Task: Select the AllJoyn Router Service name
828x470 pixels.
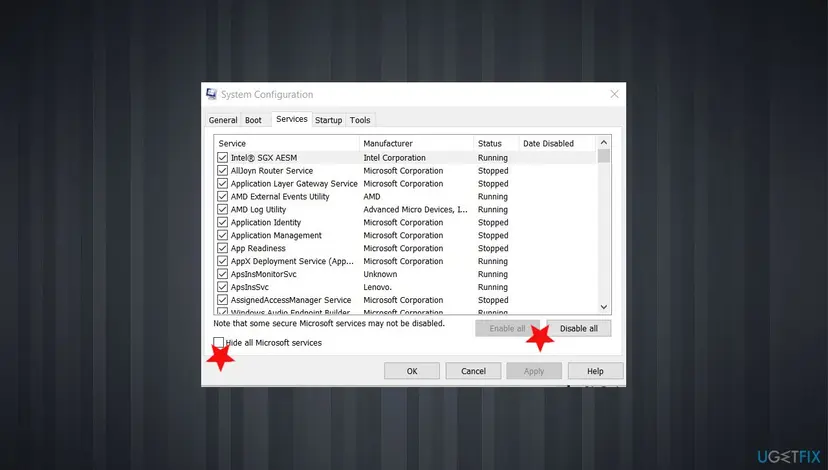Action: point(272,171)
